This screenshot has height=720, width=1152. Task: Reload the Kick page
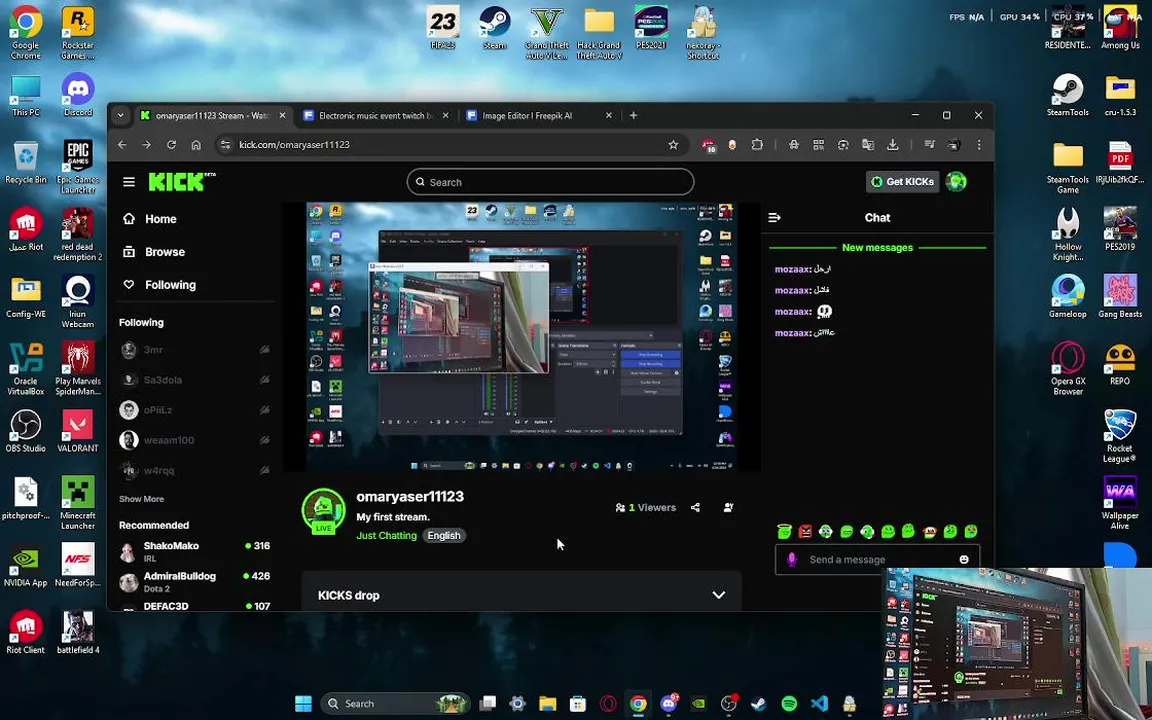coord(171,145)
